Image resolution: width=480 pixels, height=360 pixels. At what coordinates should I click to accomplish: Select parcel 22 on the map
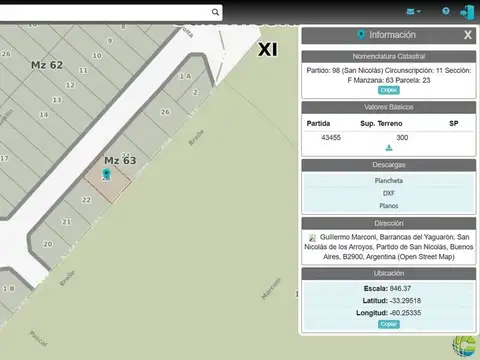point(86,200)
